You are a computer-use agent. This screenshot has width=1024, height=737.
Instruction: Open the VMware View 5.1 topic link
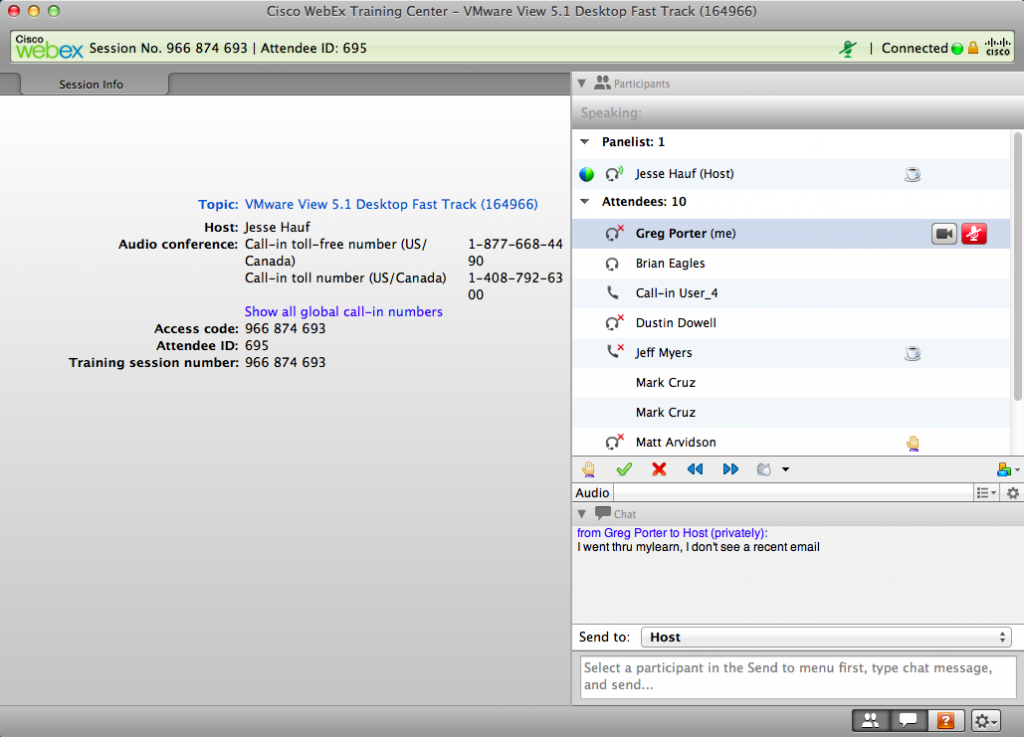(391, 204)
